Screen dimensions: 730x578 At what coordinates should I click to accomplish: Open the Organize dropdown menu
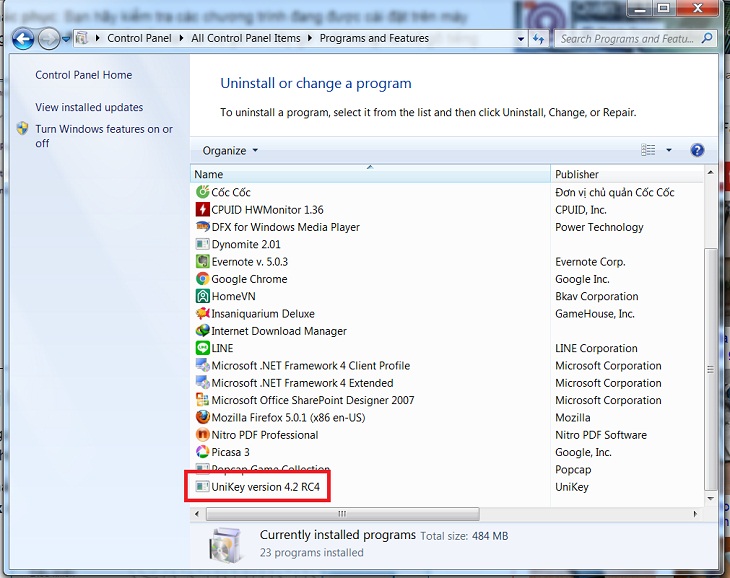click(x=230, y=150)
